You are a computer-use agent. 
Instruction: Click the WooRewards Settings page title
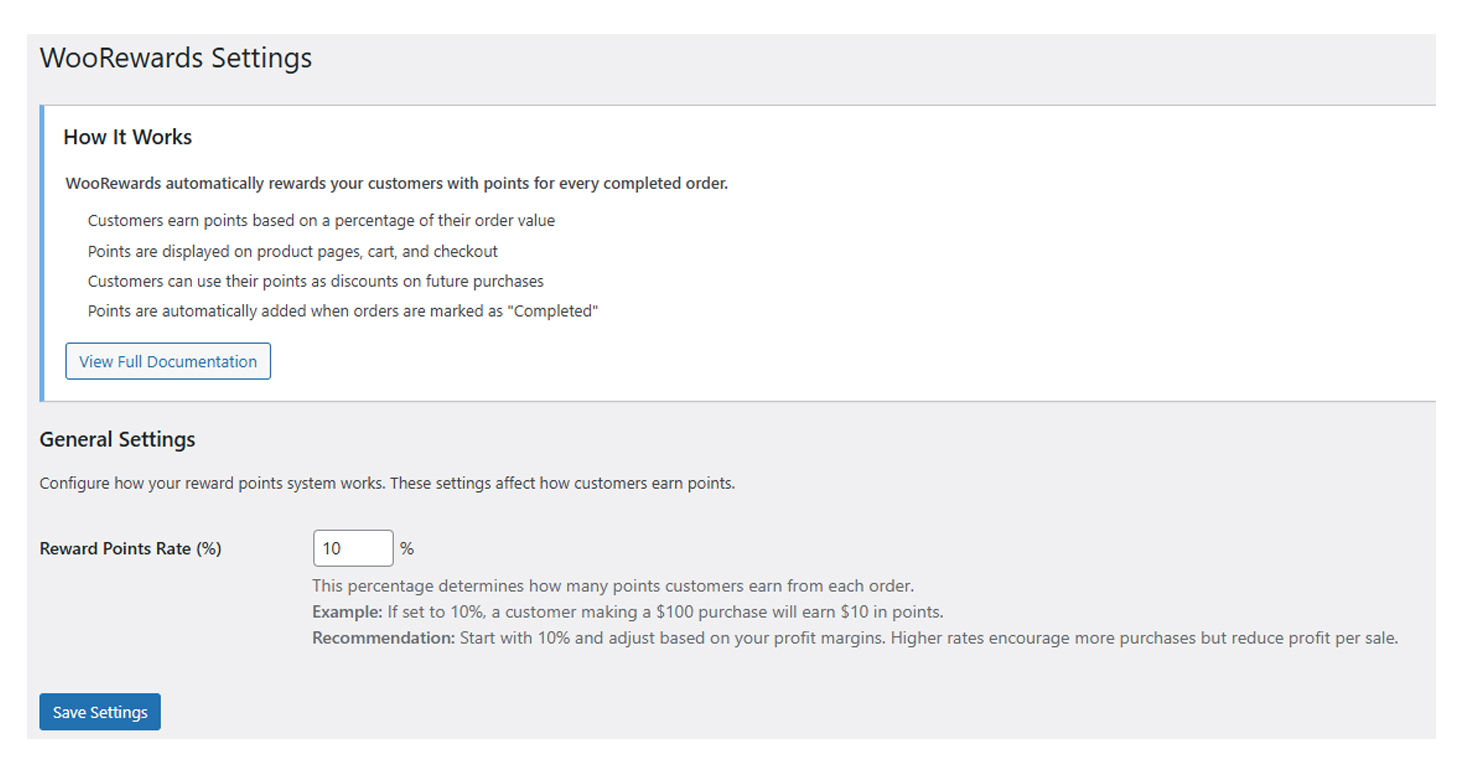175,58
